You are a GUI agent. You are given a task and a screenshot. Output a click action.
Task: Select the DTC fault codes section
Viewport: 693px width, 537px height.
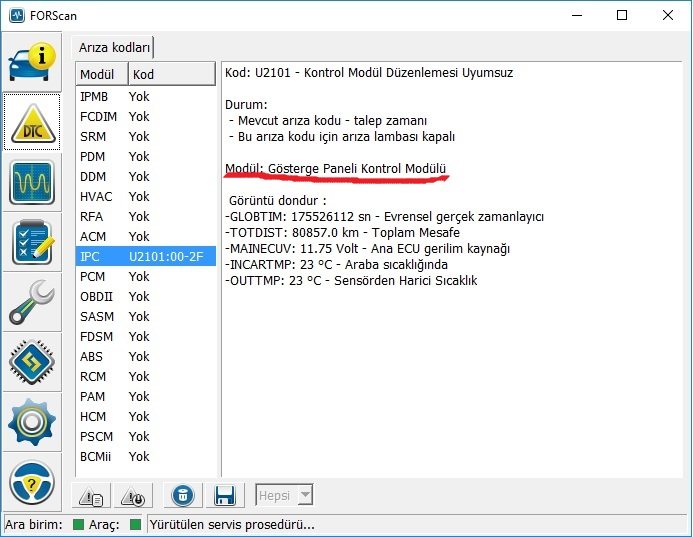tap(32, 122)
